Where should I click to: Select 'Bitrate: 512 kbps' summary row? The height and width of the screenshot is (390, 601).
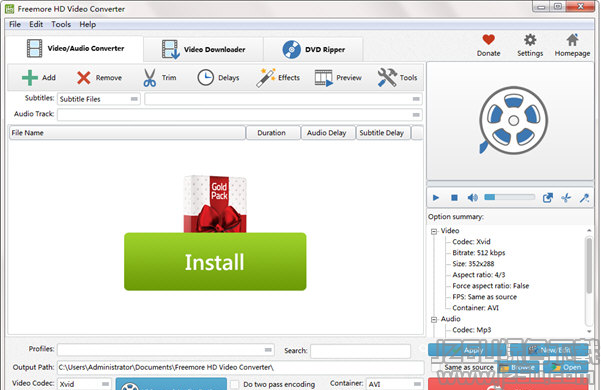click(x=478, y=253)
